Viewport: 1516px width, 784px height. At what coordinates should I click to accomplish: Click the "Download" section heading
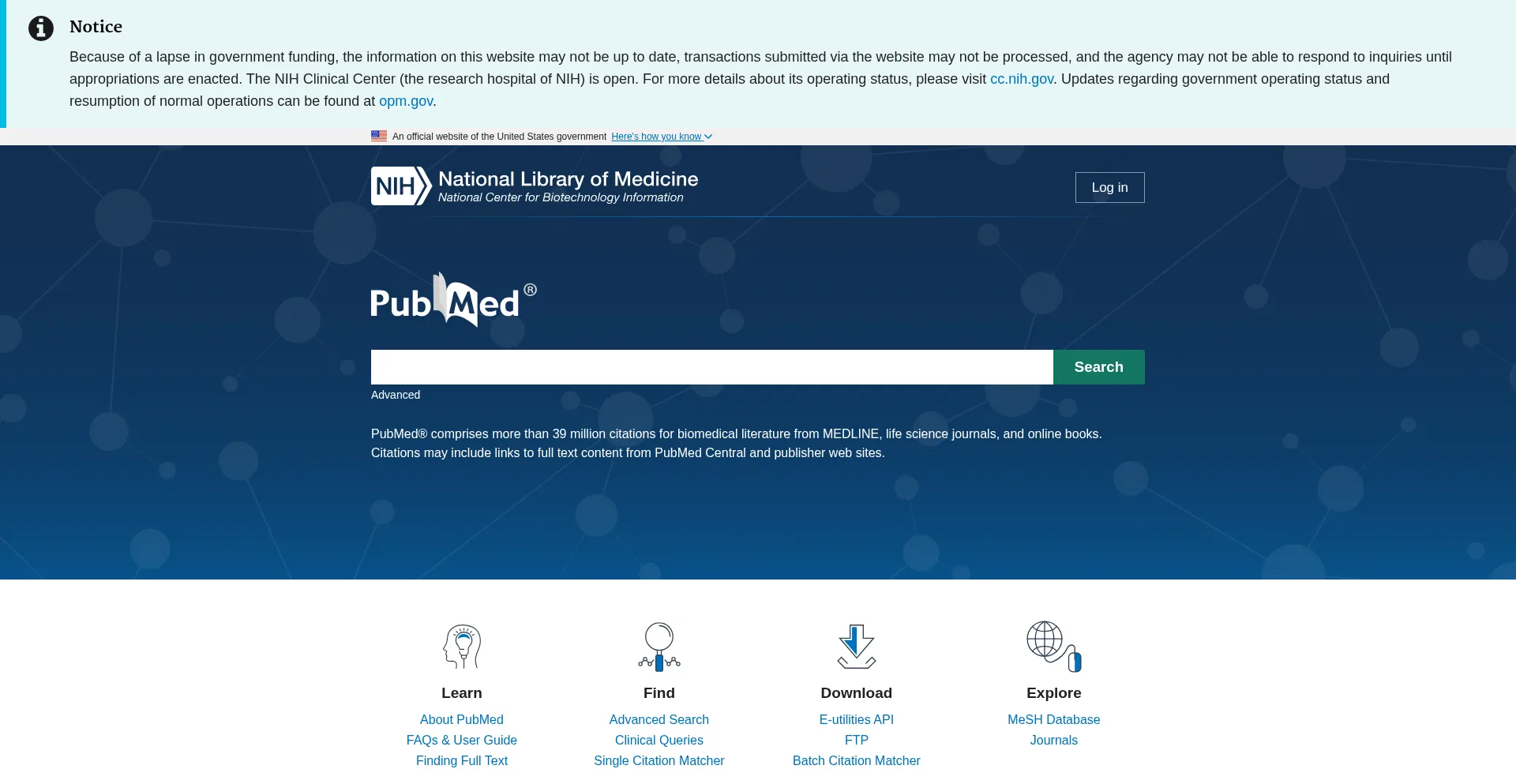(857, 692)
